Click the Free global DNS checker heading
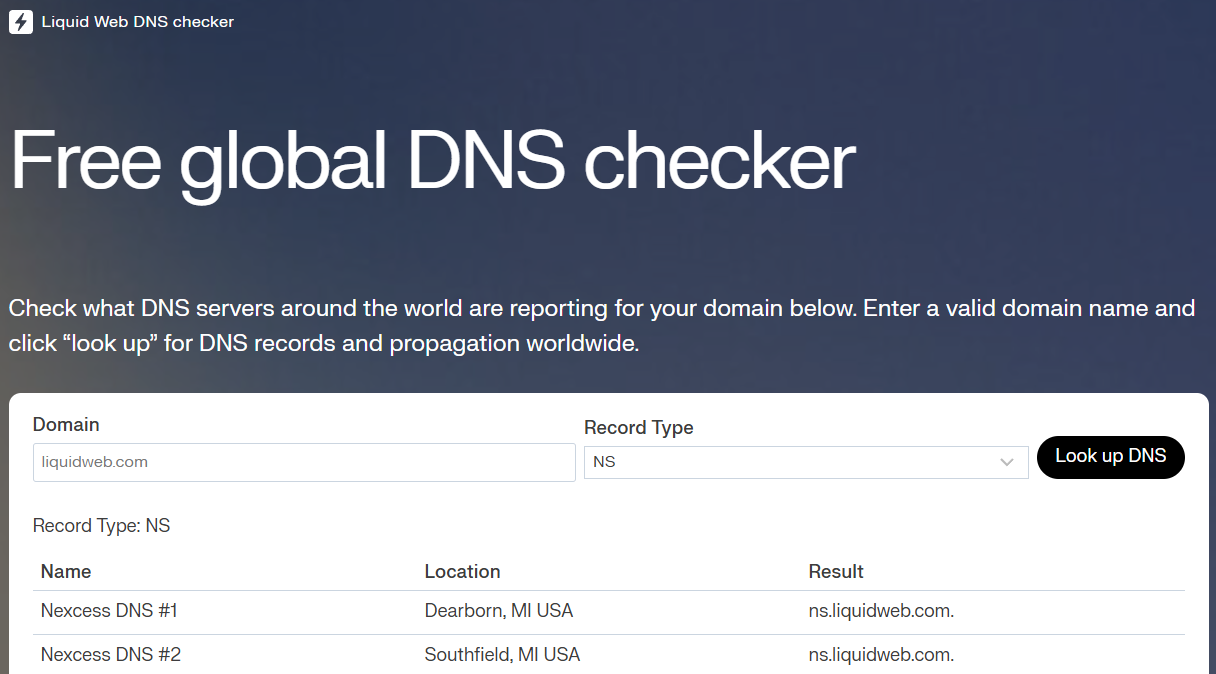Viewport: 1216px width, 674px height. click(432, 160)
